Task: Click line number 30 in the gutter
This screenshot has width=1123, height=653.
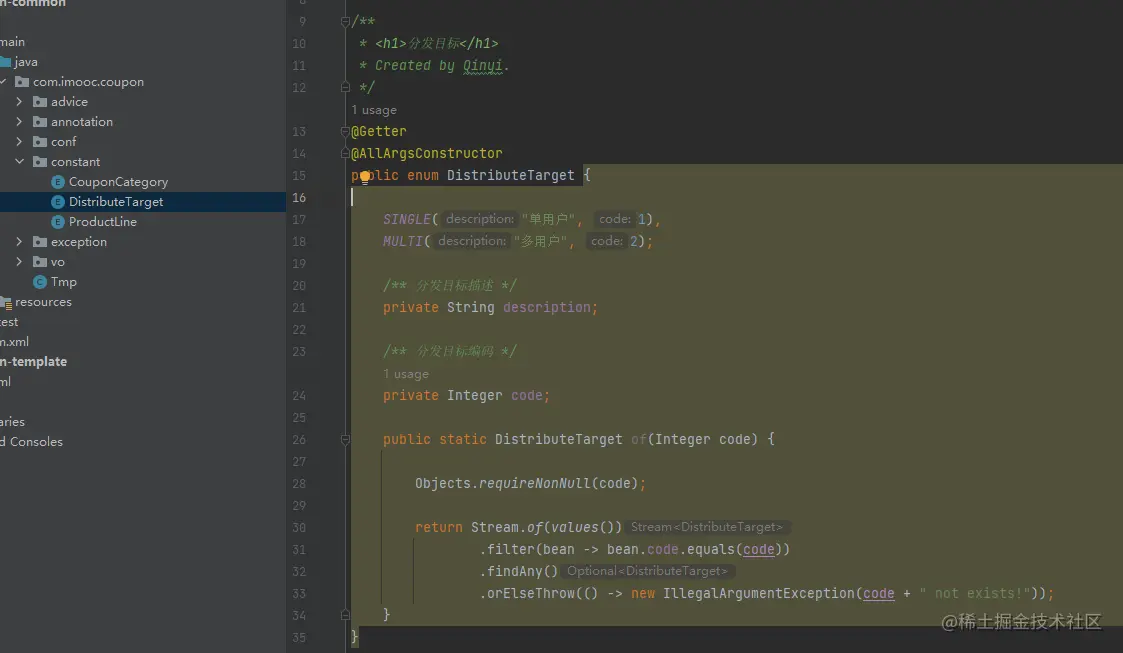Action: coord(299,528)
